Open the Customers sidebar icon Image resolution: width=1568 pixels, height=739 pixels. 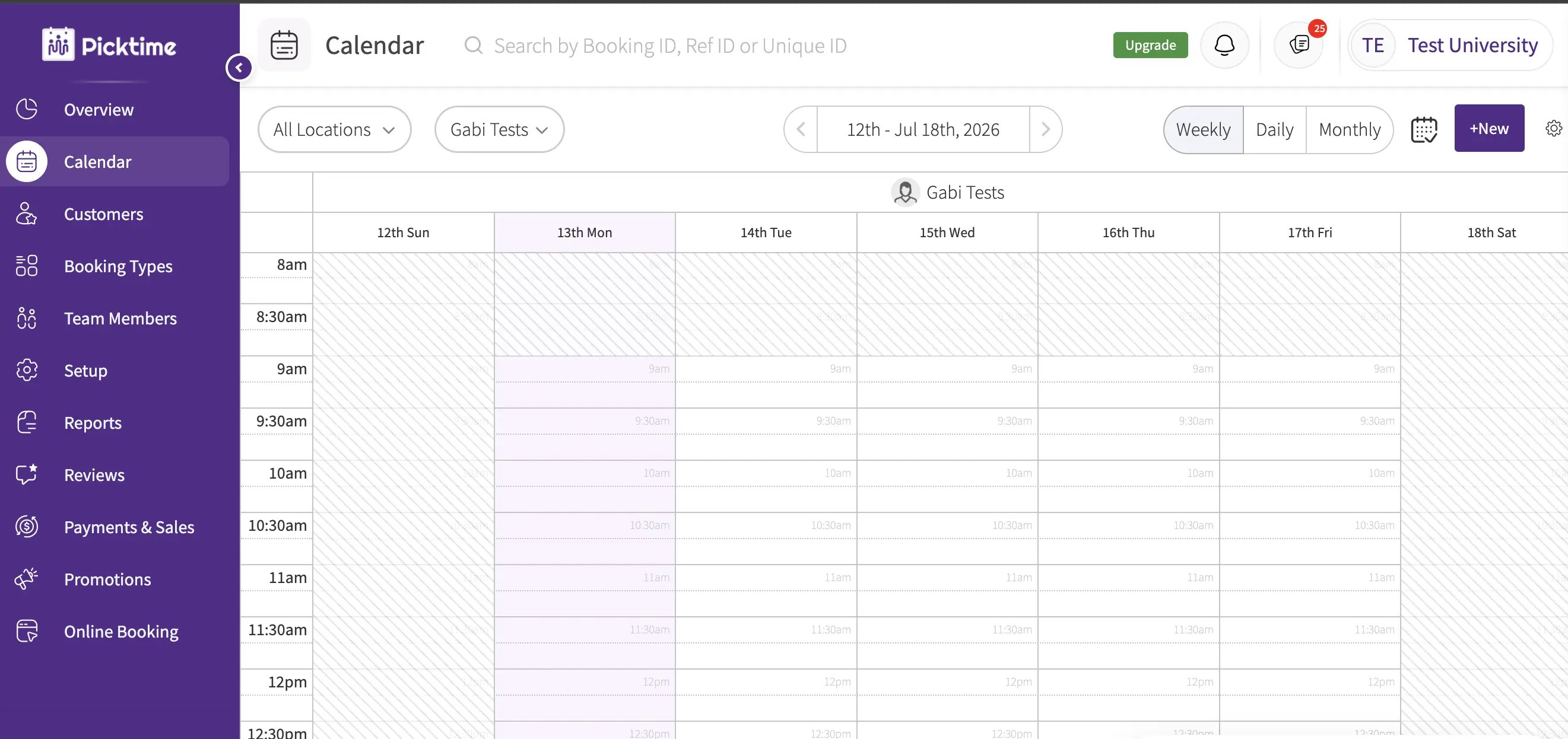coord(27,214)
